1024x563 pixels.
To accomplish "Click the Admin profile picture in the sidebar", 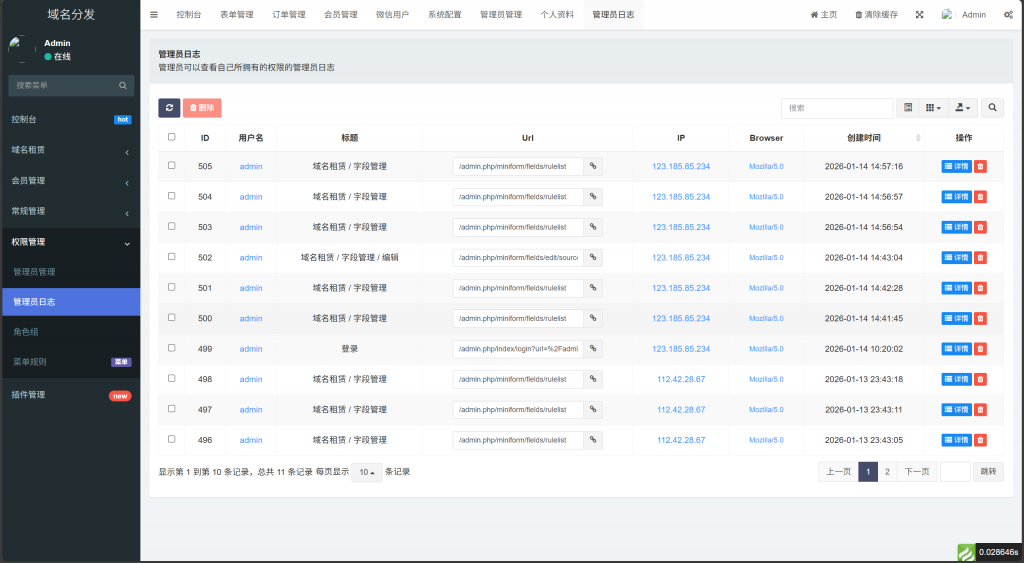I will [21, 49].
